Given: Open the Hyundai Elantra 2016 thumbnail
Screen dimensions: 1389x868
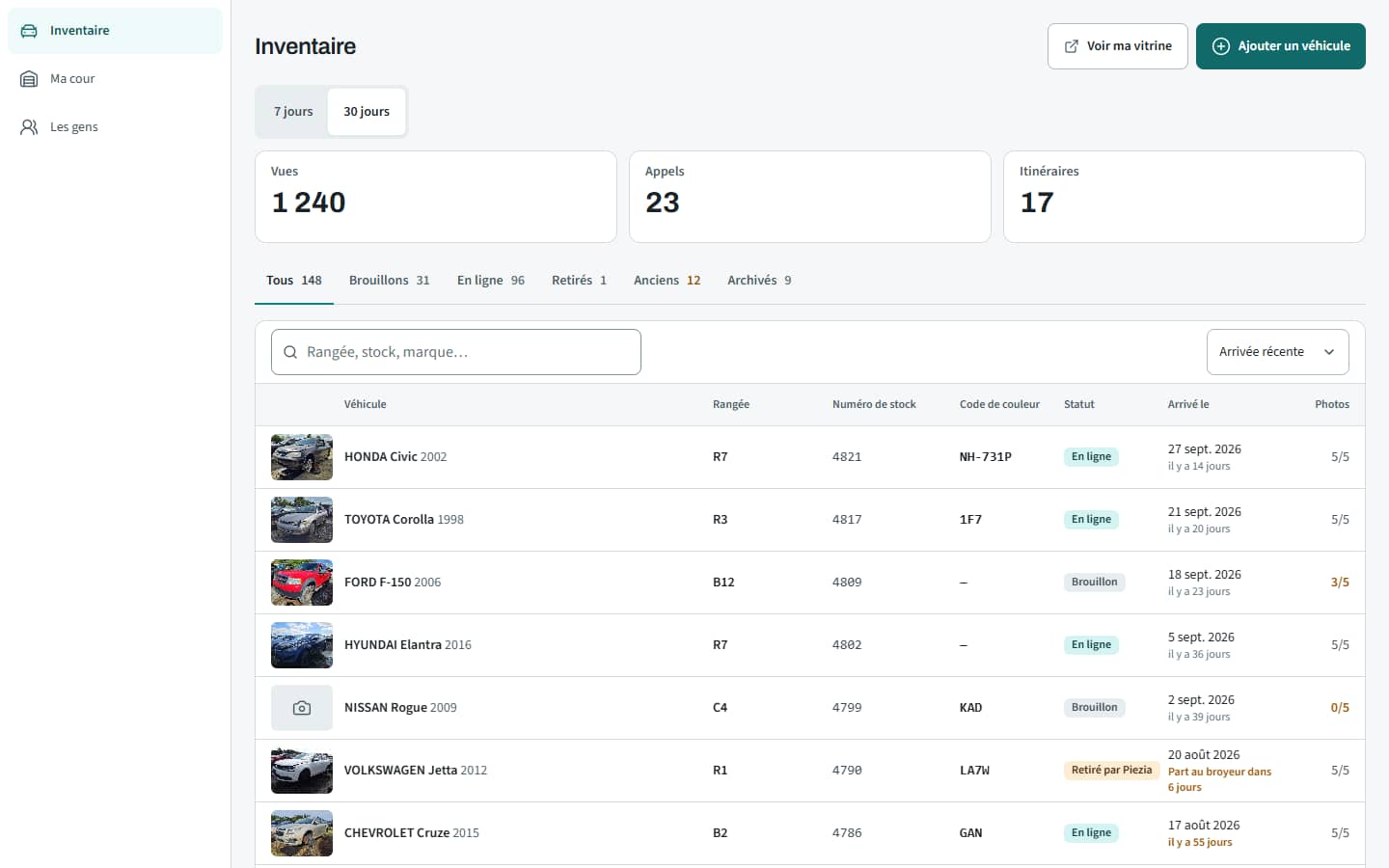Looking at the screenshot, I should pos(302,645).
